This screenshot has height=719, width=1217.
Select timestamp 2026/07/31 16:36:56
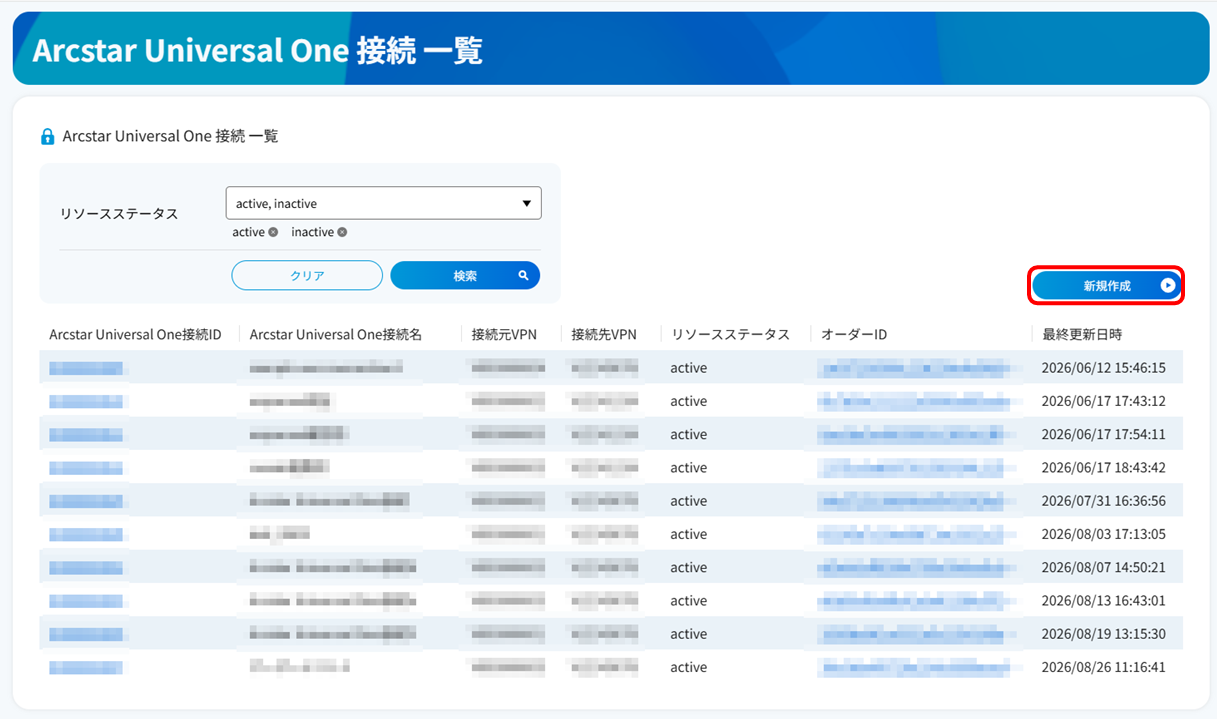click(1103, 501)
